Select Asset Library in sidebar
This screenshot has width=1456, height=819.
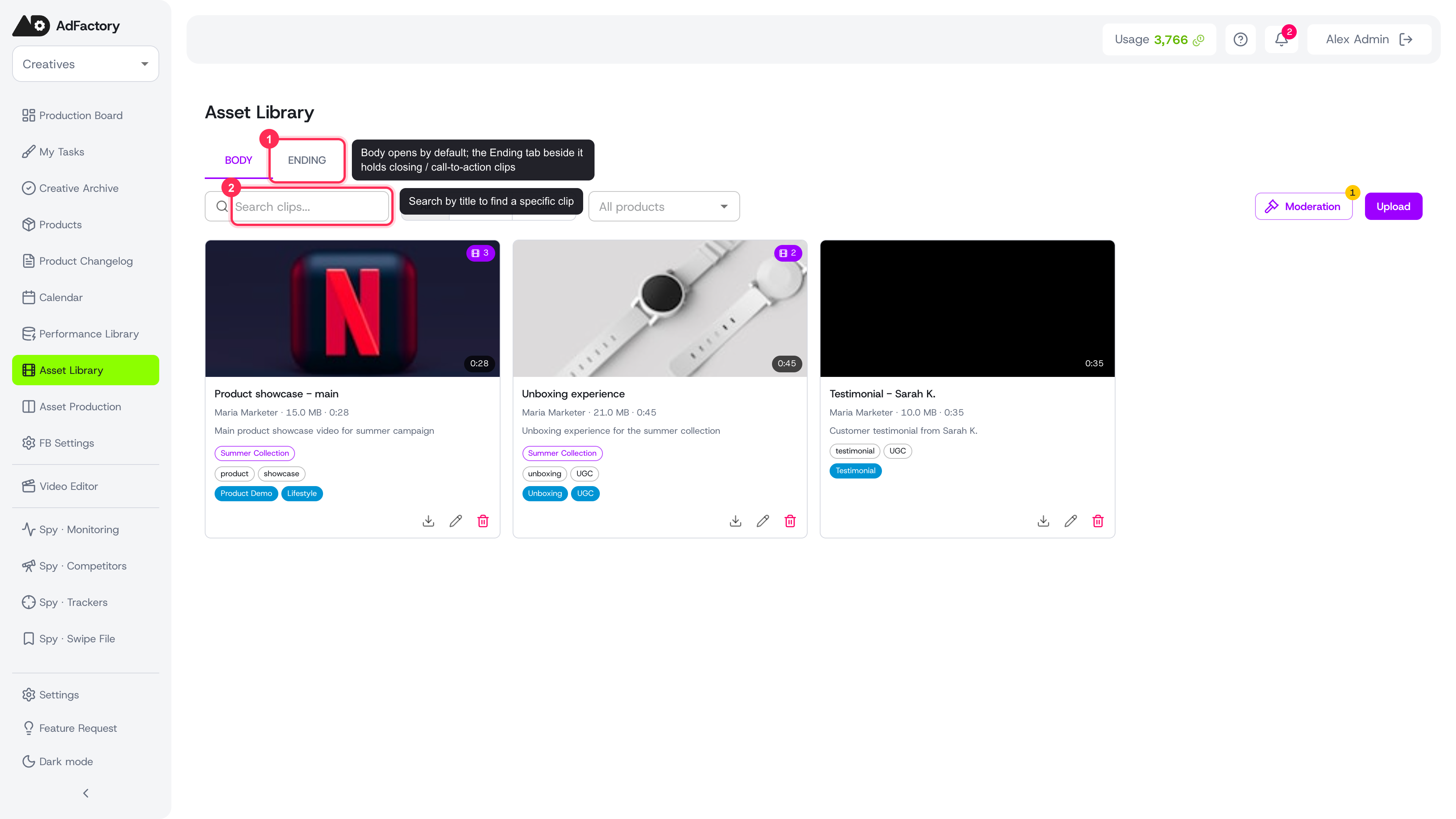click(85, 370)
